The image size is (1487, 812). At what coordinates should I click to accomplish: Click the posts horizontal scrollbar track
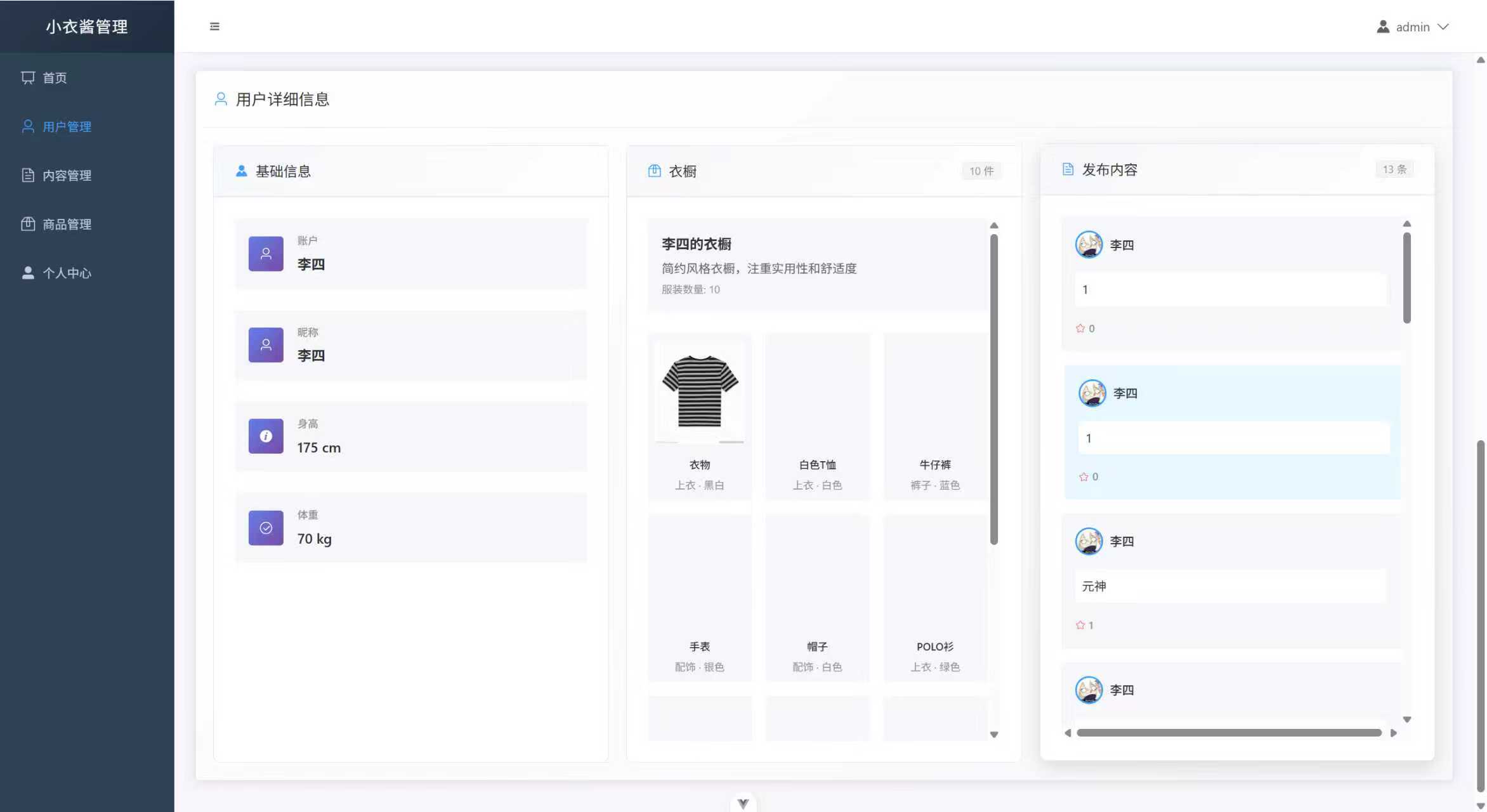1229,733
